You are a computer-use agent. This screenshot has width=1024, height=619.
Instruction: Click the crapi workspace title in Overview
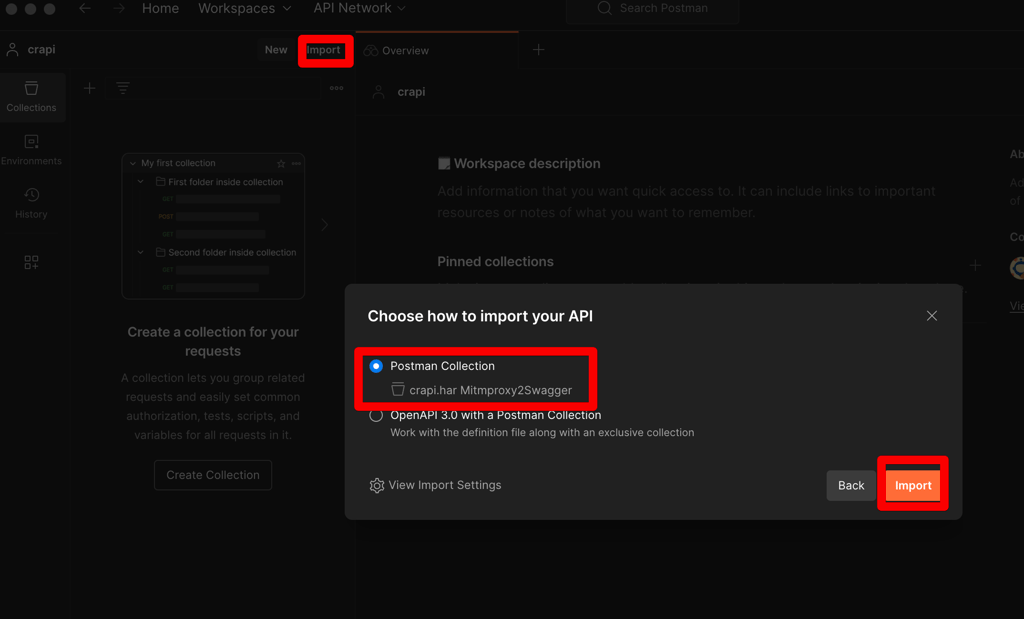click(x=411, y=92)
